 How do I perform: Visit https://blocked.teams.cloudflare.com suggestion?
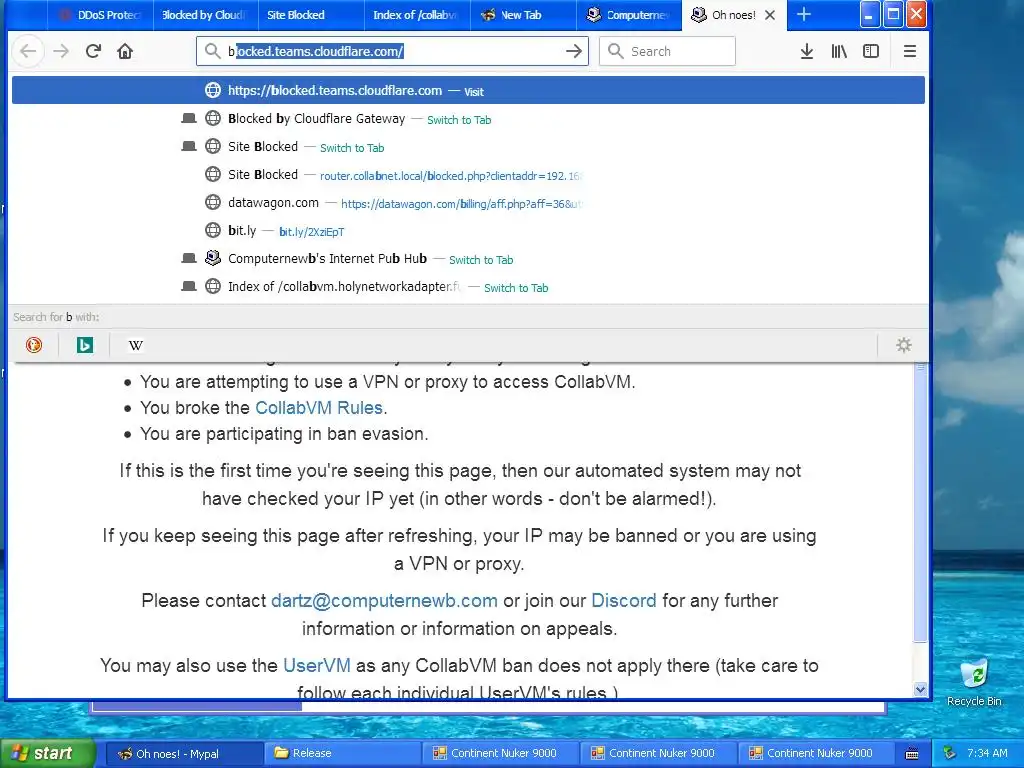click(468, 91)
